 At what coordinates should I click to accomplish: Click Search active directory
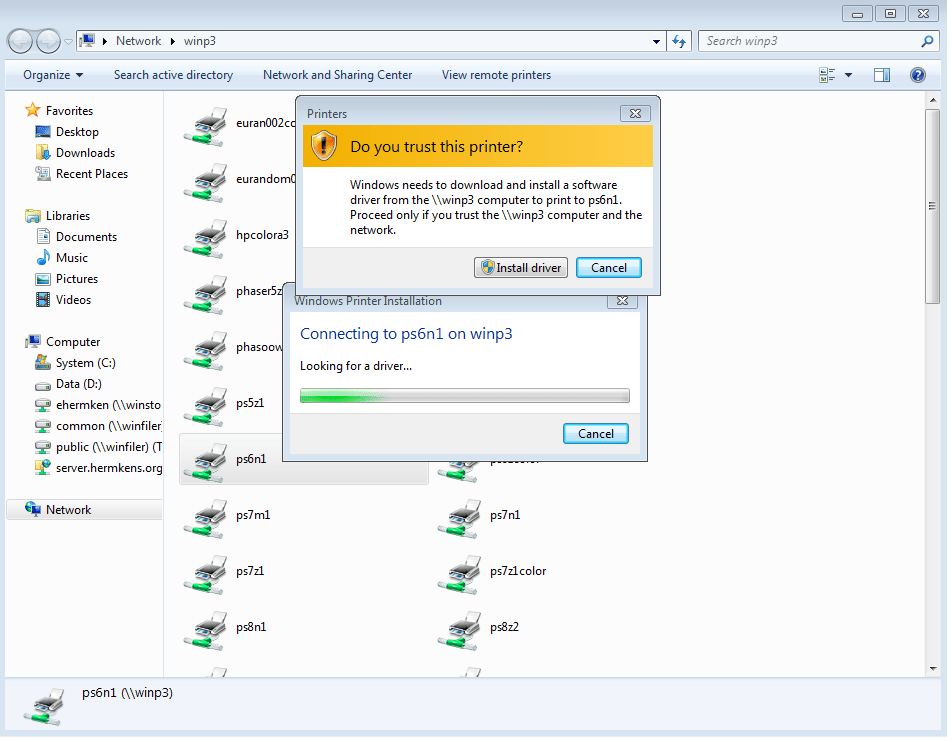point(173,75)
